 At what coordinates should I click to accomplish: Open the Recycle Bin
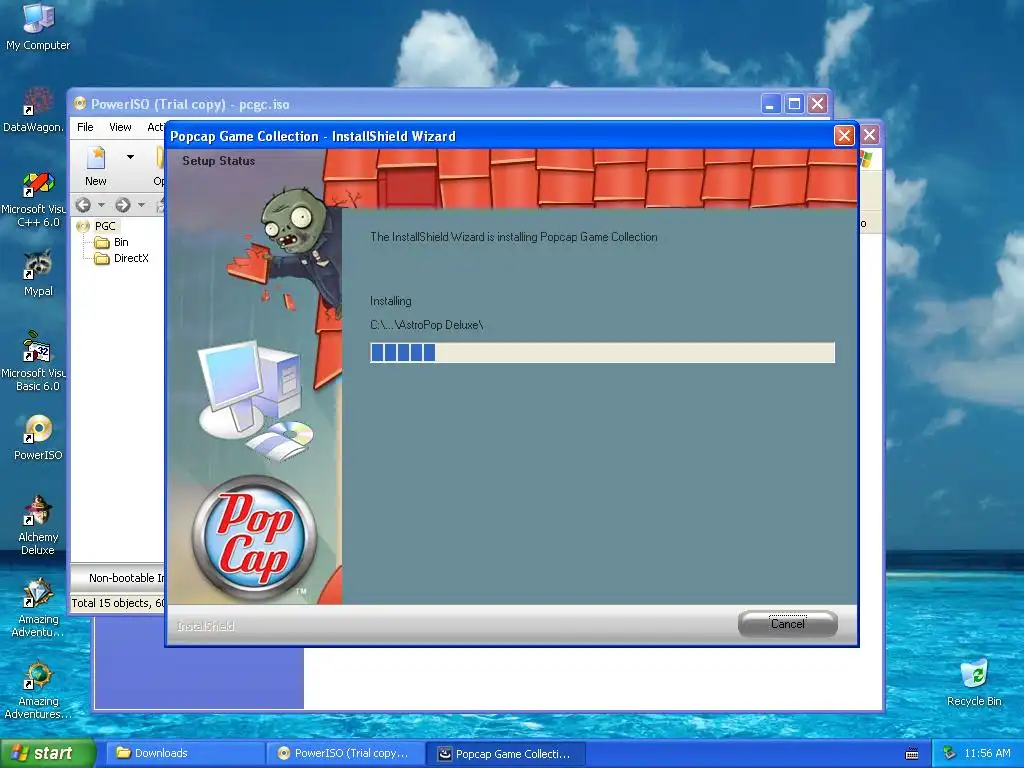[x=974, y=682]
